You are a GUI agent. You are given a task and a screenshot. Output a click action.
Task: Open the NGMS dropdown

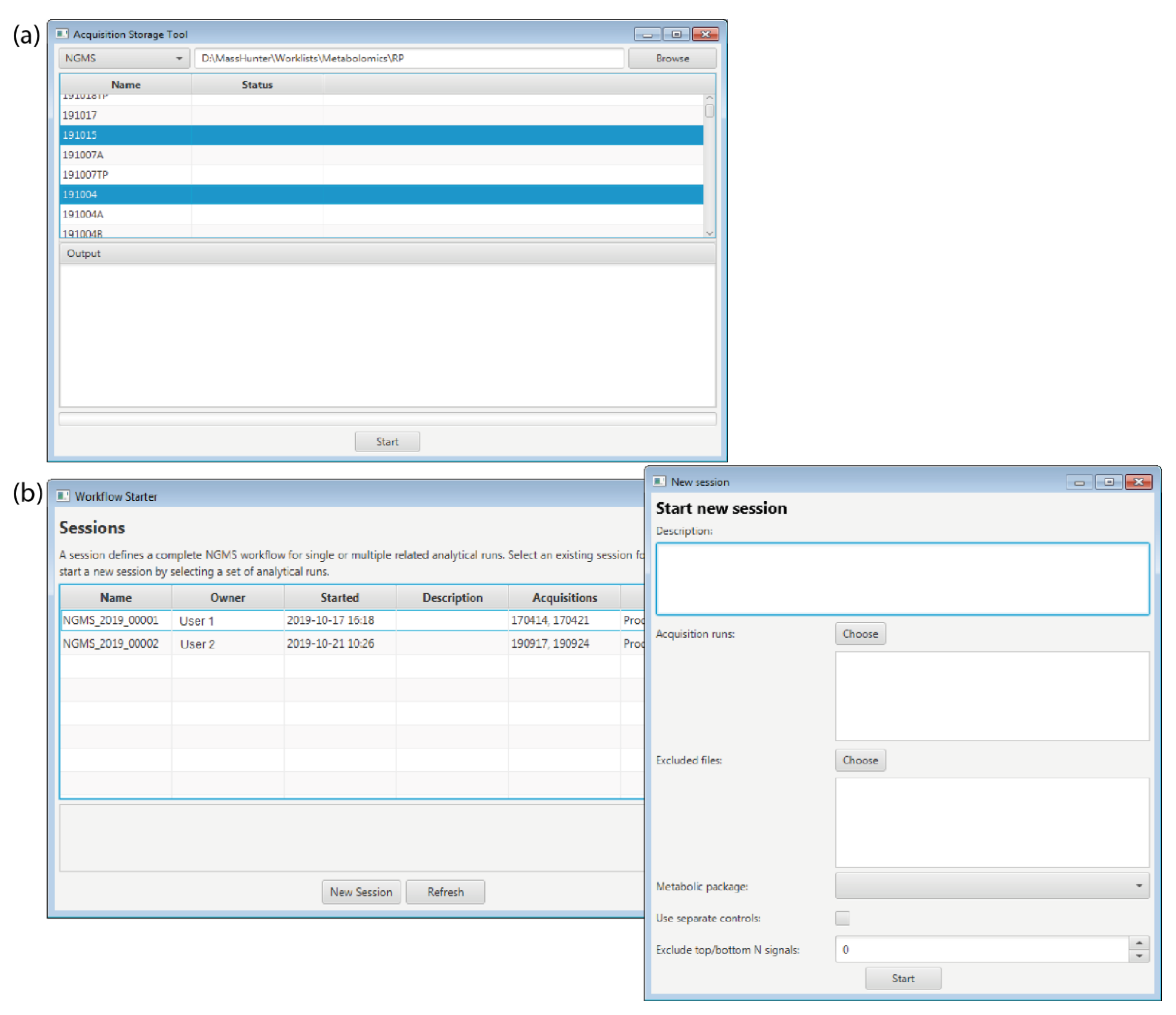(124, 58)
